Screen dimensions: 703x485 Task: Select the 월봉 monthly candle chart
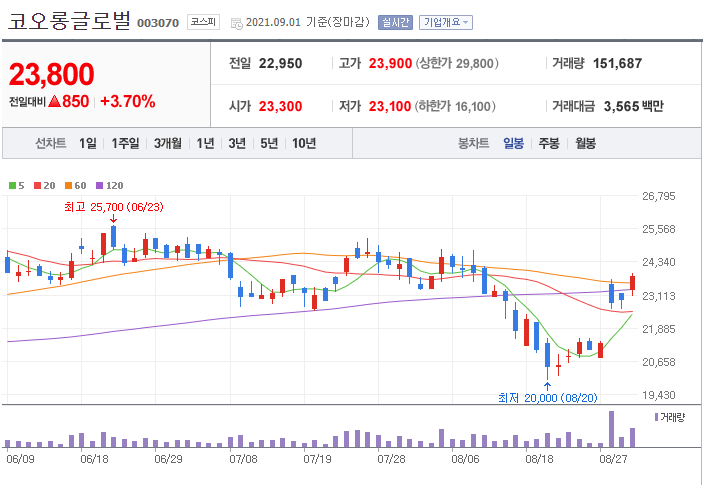coord(585,143)
